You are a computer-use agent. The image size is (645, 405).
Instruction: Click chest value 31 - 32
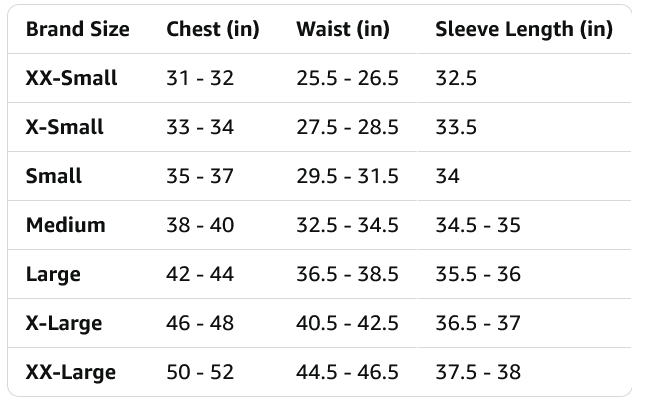point(200,78)
